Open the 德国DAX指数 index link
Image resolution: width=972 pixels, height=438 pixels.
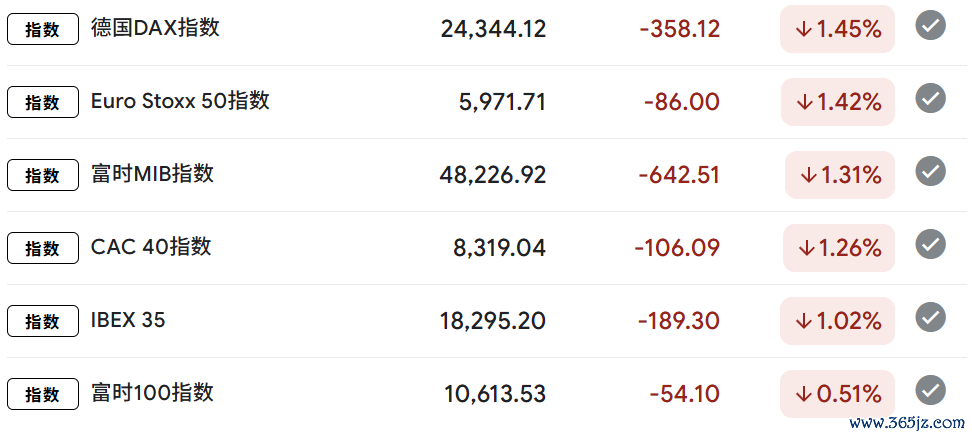pos(155,28)
